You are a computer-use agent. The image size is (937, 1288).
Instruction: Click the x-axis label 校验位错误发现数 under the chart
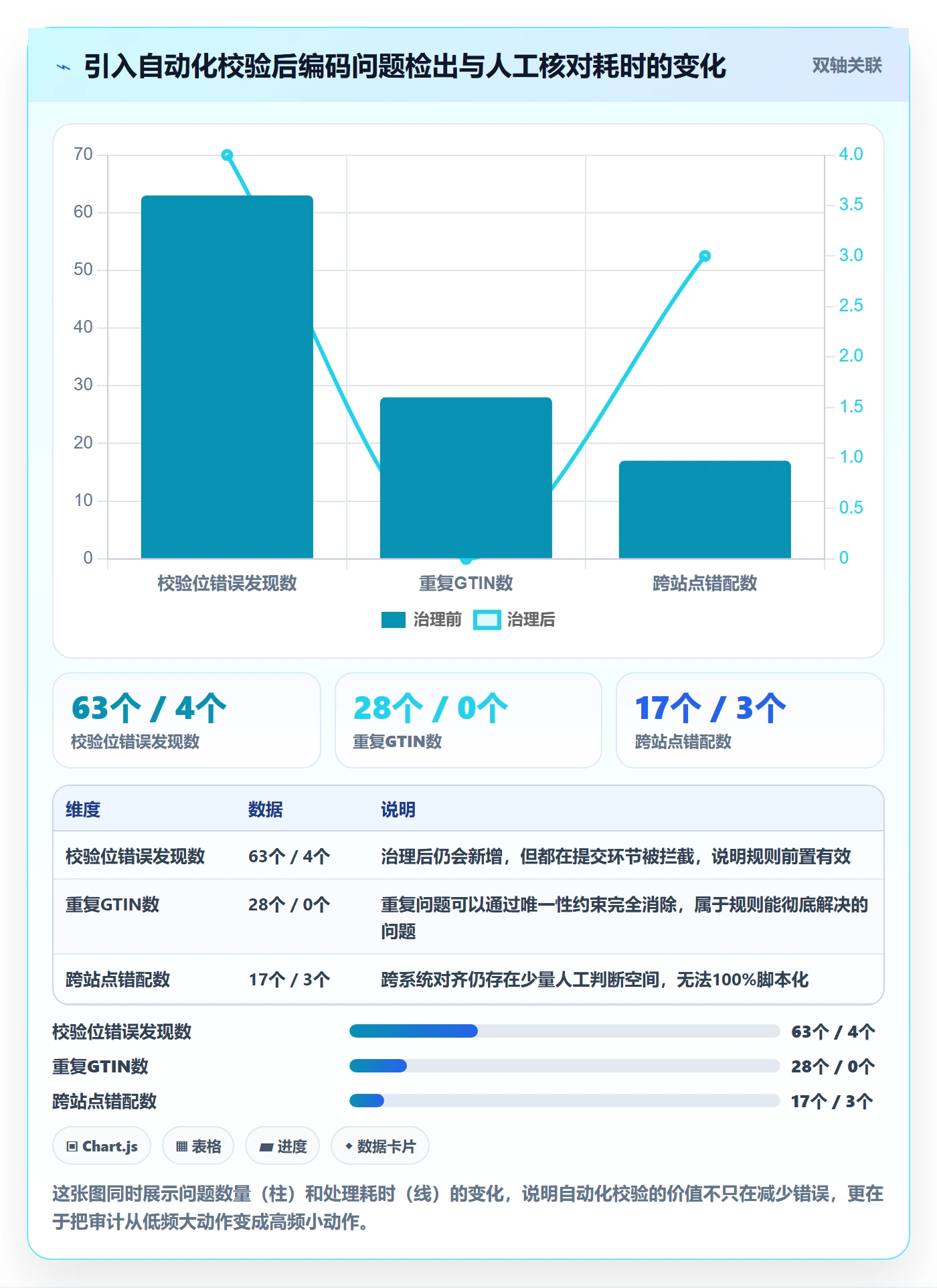(x=227, y=583)
